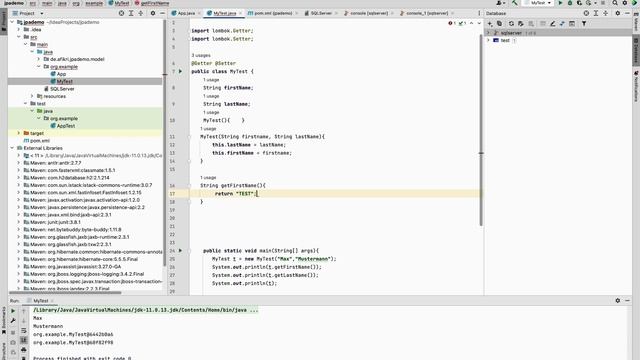Expand the test data source in Database panel
The image size is (640, 360).
pyautogui.click(x=488, y=40)
